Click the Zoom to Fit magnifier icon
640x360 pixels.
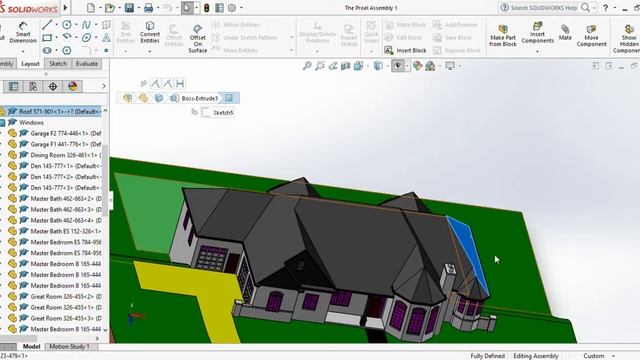tap(307, 66)
